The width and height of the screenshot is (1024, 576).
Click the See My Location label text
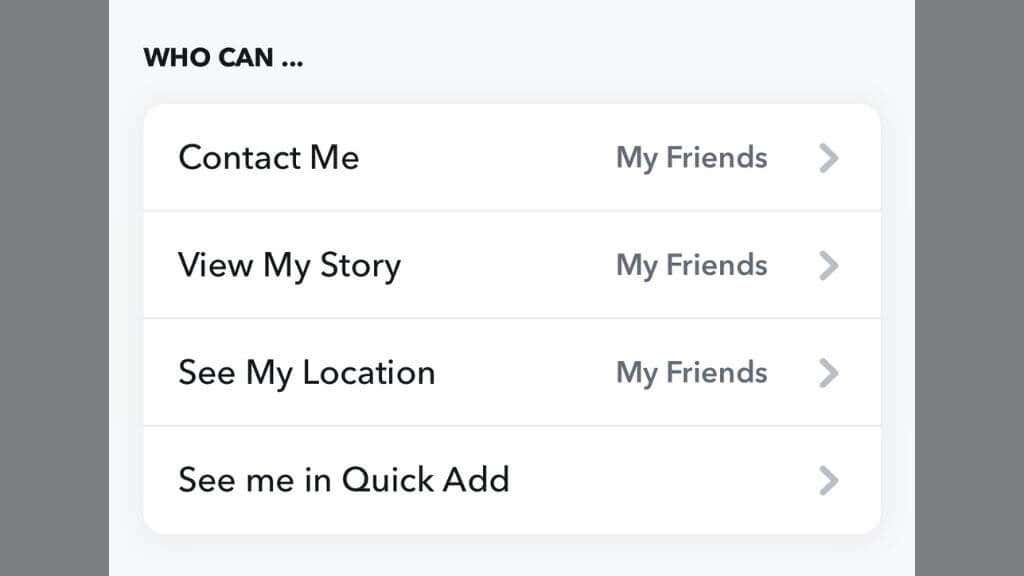306,372
